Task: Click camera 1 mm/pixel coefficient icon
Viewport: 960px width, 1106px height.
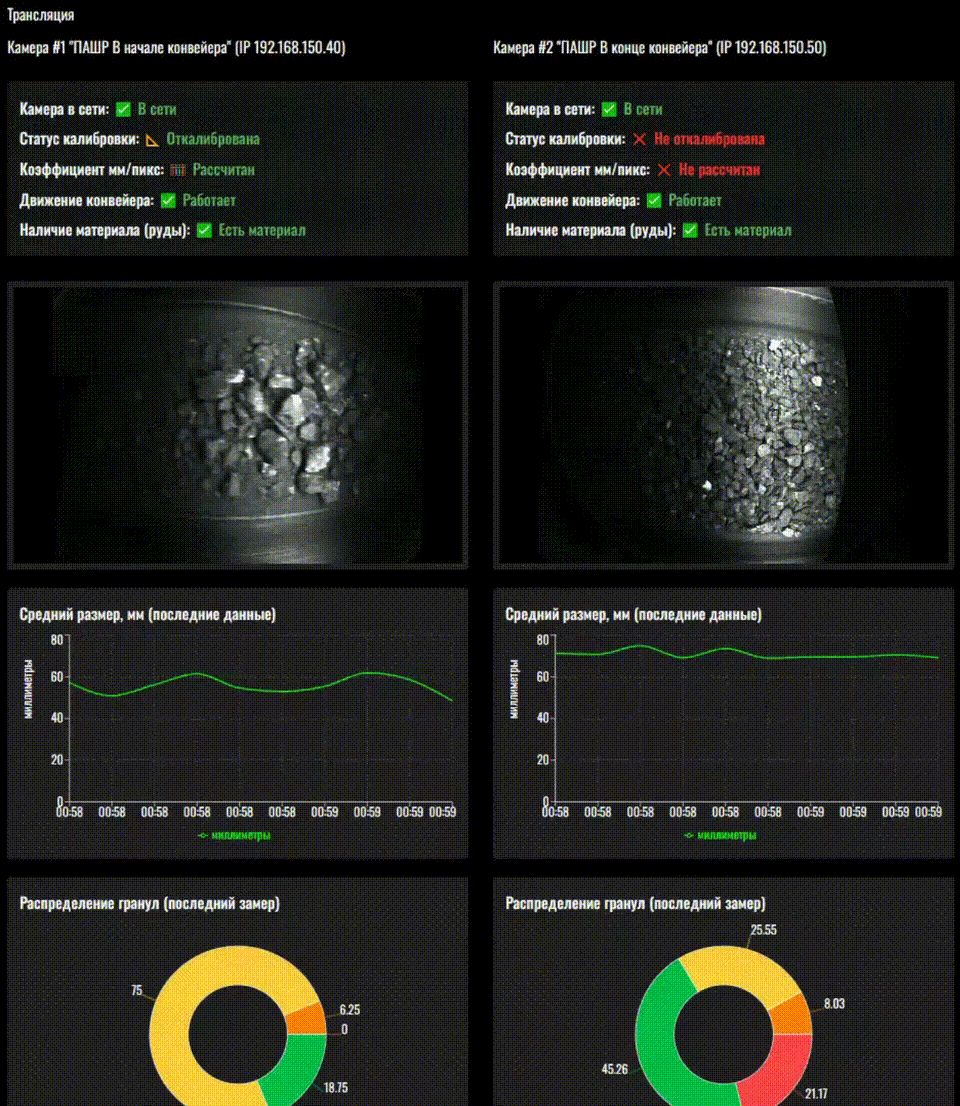Action: pos(178,170)
